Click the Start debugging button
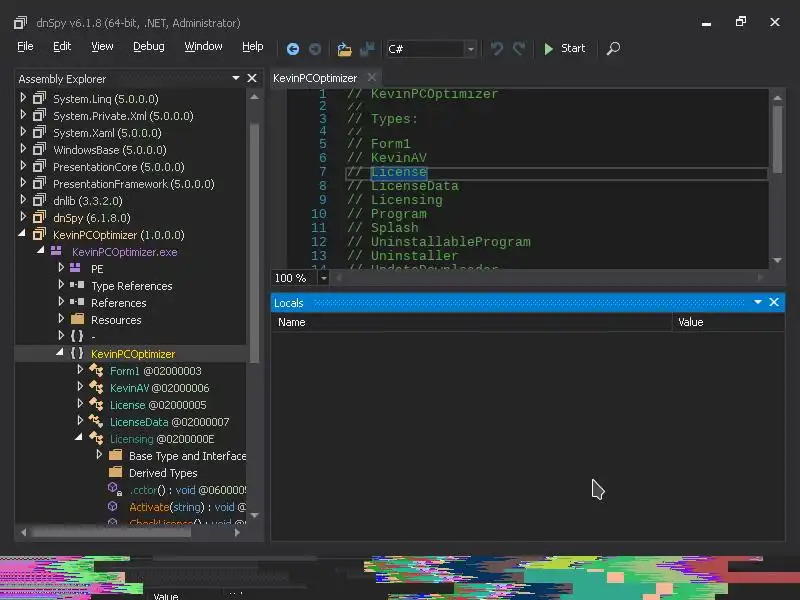This screenshot has width=800, height=600. [564, 48]
